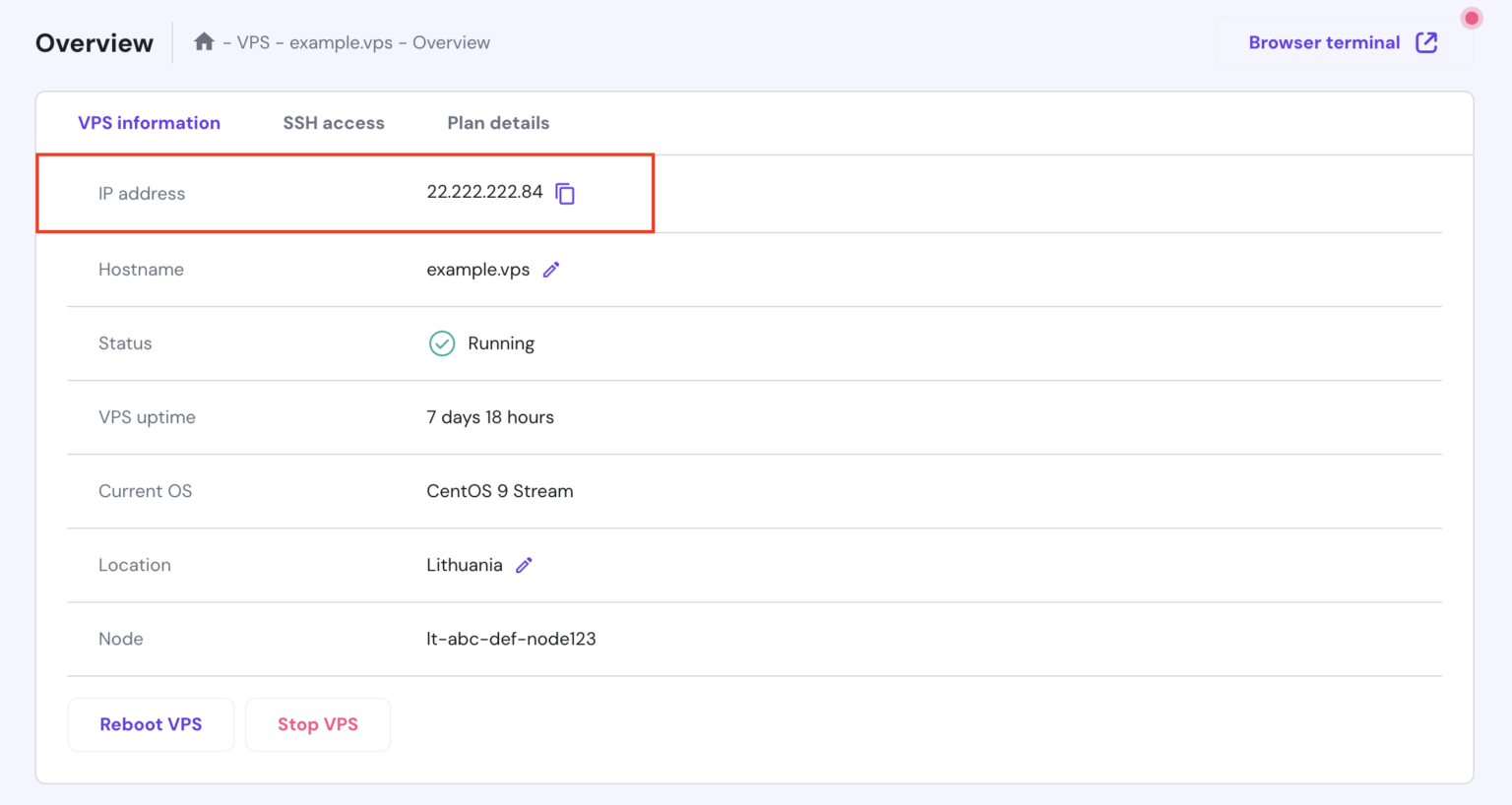Open example.vps breadcrumb link
This screenshot has height=805, width=1512.
pos(341,43)
